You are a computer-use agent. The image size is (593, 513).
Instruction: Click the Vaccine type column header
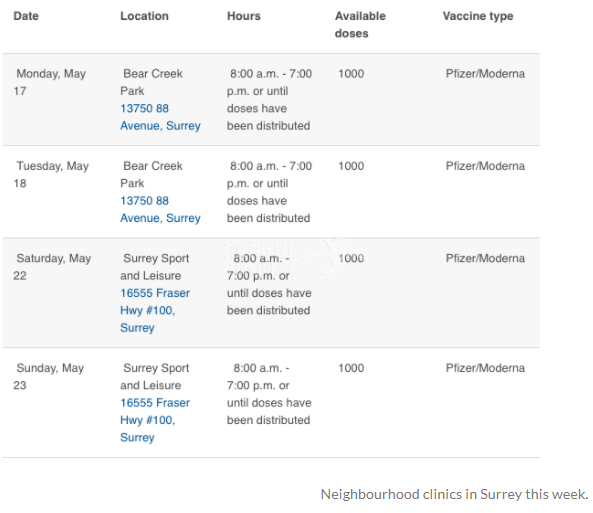478,16
